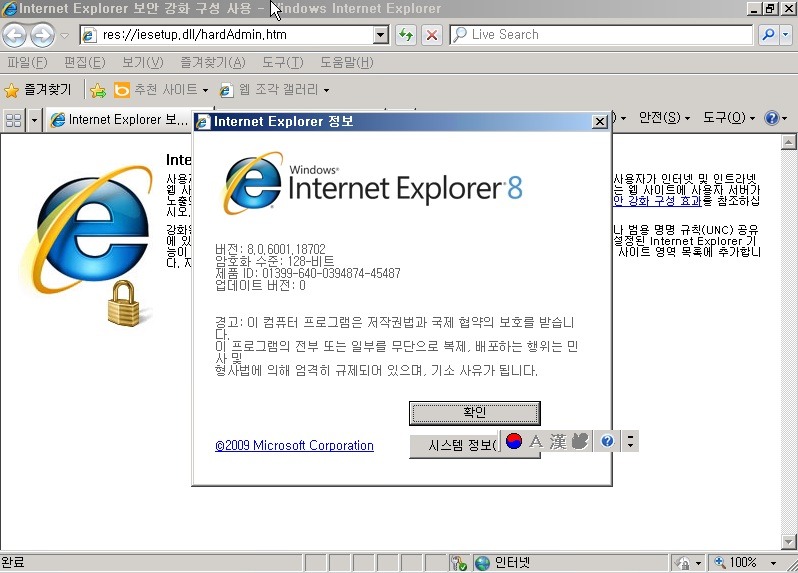
Task: Click the scroll down arrow on page scrollbar
Action: point(789,541)
